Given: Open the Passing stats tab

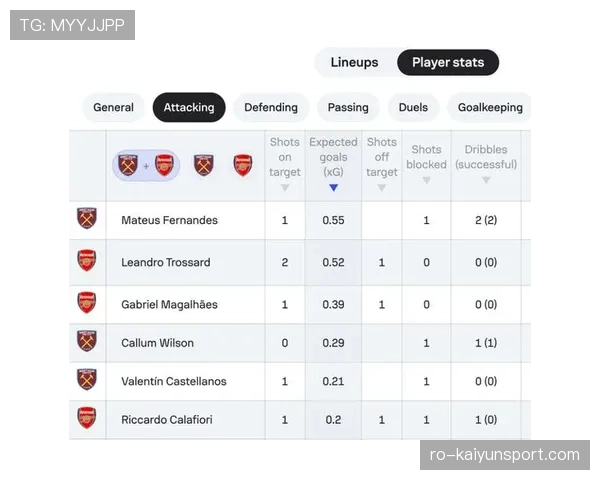Looking at the screenshot, I should (x=348, y=107).
